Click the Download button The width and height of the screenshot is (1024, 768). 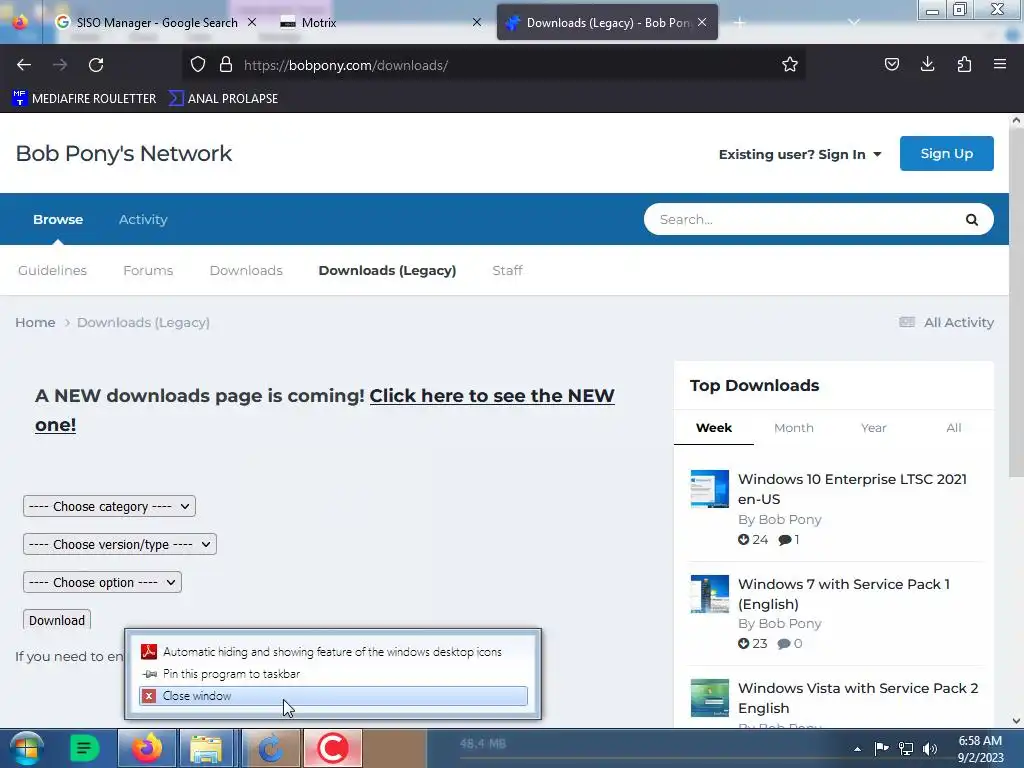pyautogui.click(x=57, y=620)
